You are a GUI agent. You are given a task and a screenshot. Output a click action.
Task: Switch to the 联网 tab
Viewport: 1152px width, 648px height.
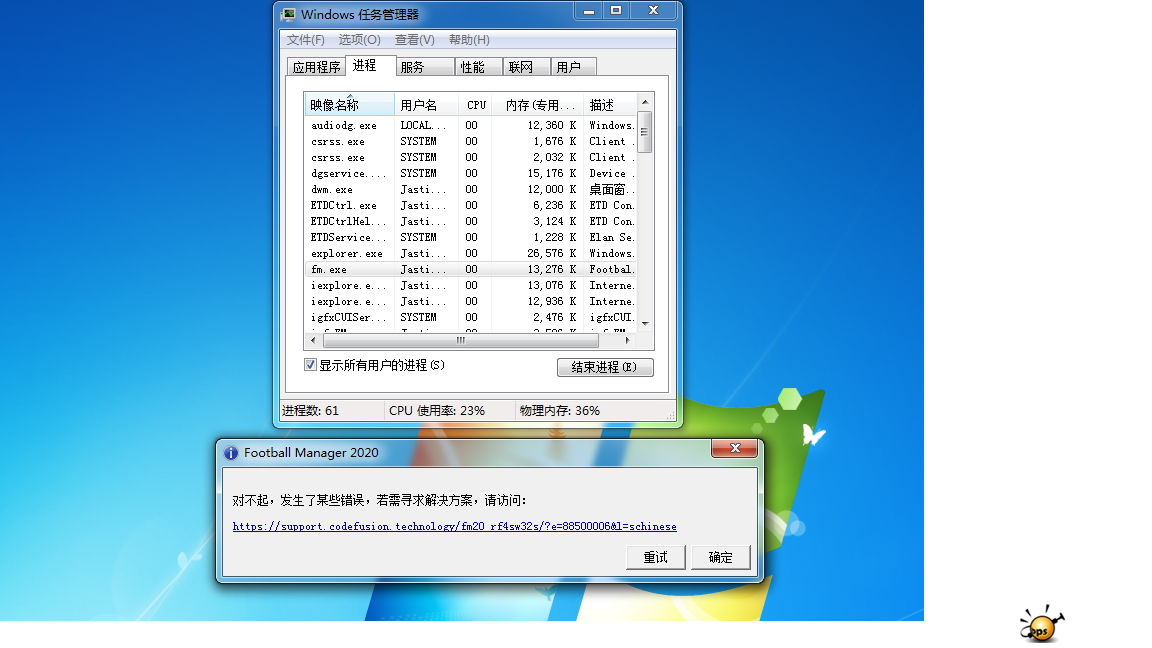(x=527, y=67)
